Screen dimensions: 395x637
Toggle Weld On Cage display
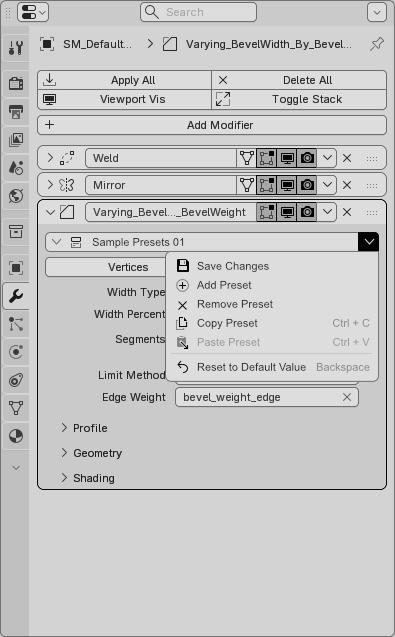coord(247,158)
